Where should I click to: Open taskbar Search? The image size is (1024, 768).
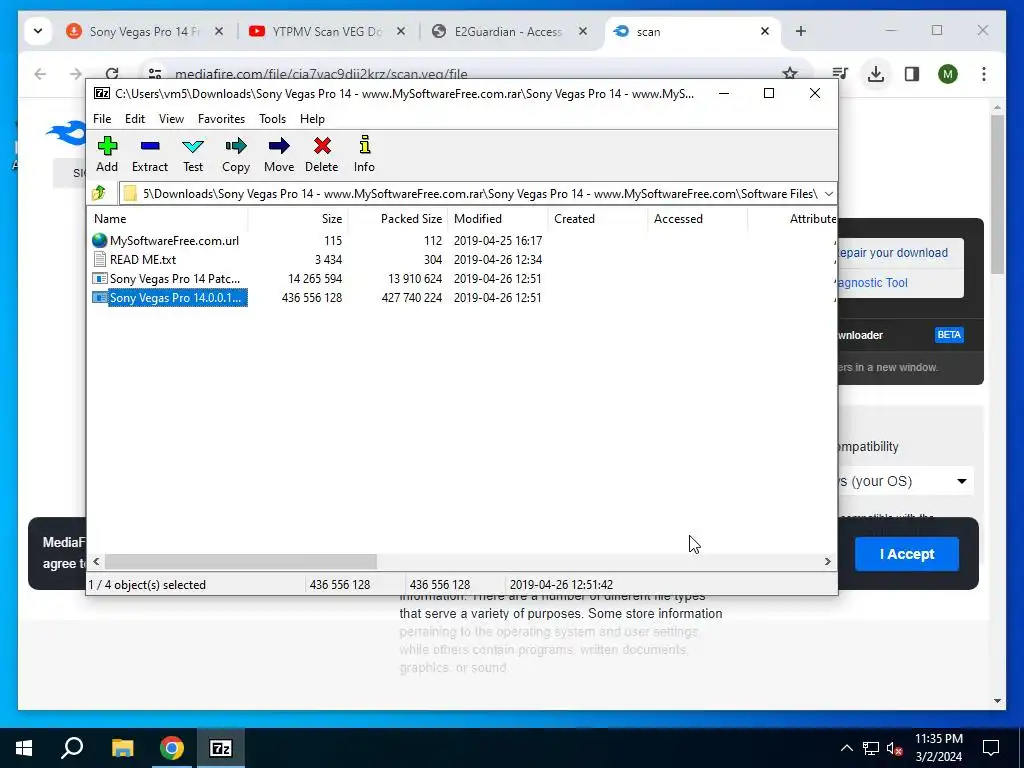coord(72,748)
